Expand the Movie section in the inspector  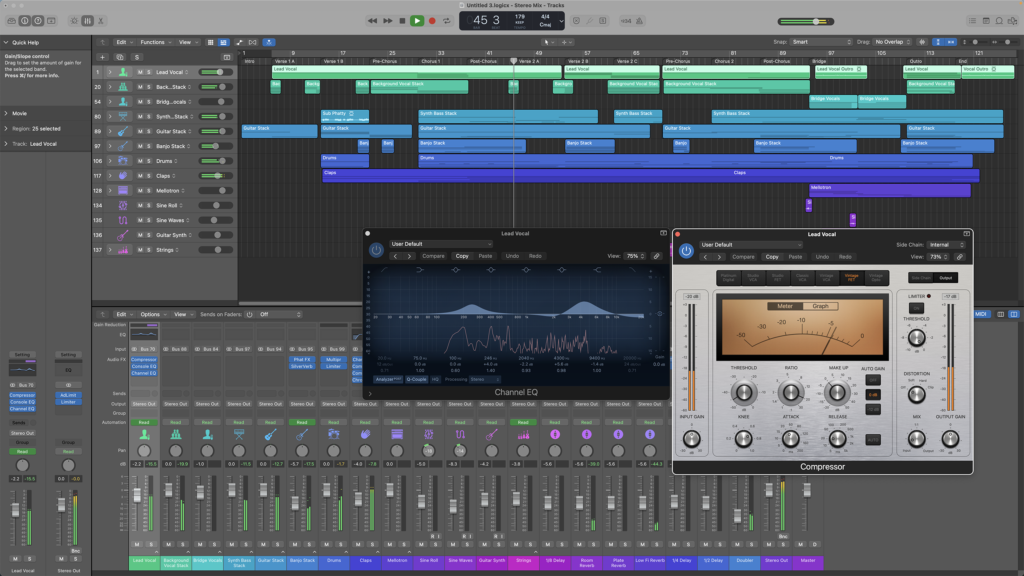pyautogui.click(x=6, y=113)
